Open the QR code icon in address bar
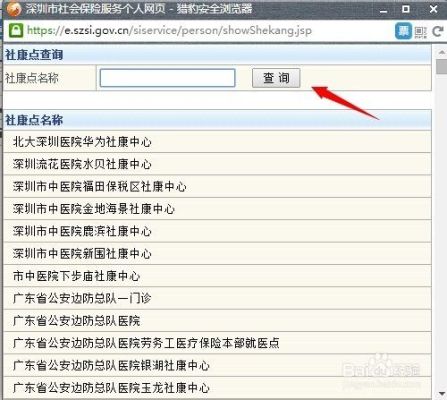Screen dimensions: 447x400 (421, 32)
